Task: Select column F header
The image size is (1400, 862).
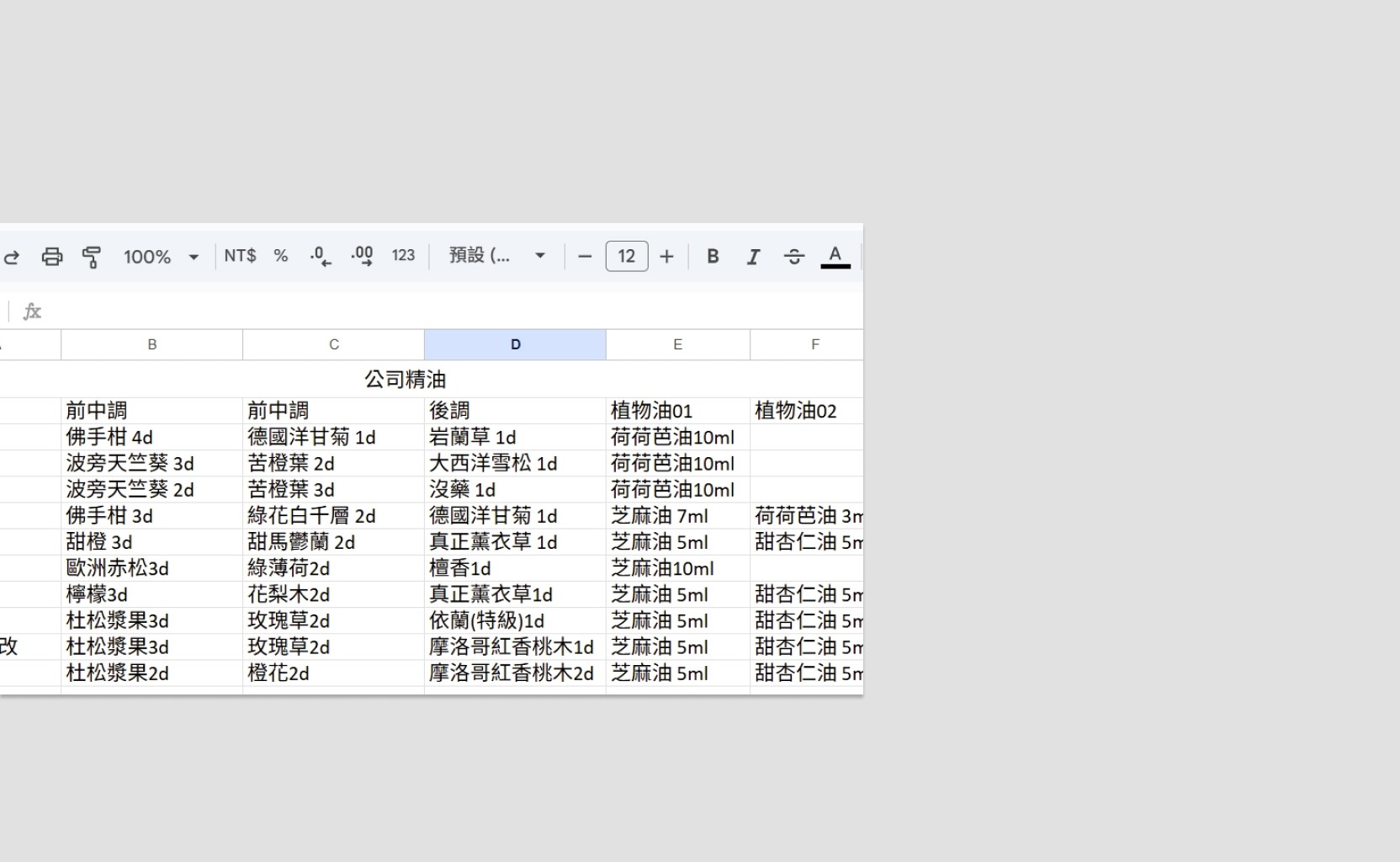Action: click(x=807, y=344)
